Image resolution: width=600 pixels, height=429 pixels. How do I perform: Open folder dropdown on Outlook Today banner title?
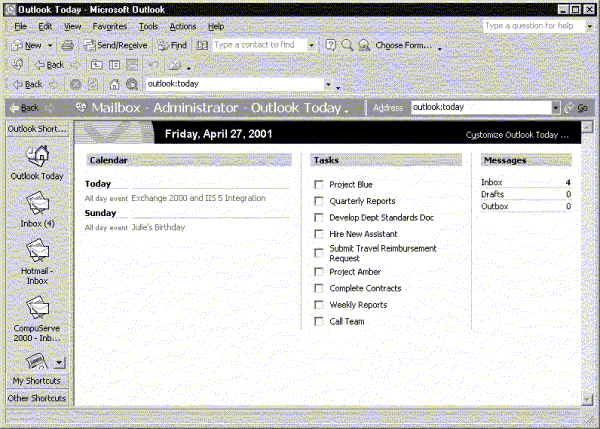(346, 111)
